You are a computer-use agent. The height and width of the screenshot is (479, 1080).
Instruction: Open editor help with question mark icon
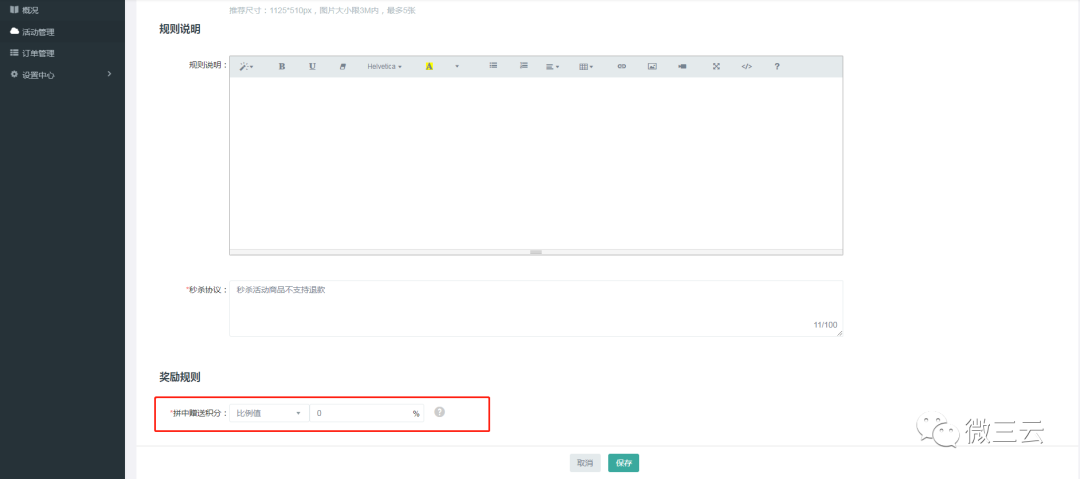tap(777, 66)
